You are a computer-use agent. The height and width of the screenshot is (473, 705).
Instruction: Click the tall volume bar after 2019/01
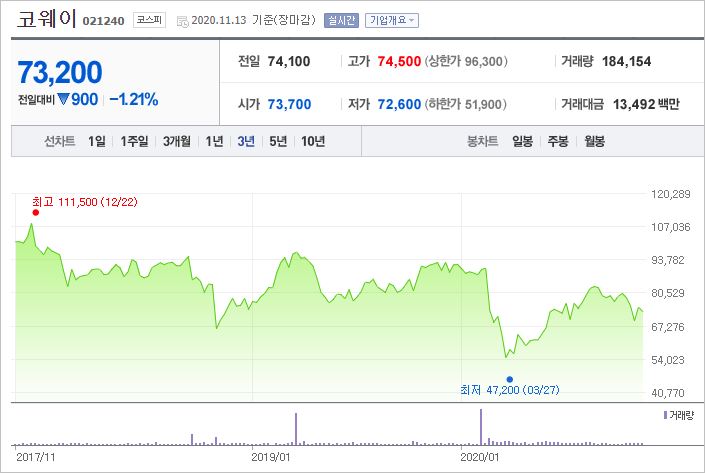(x=296, y=429)
